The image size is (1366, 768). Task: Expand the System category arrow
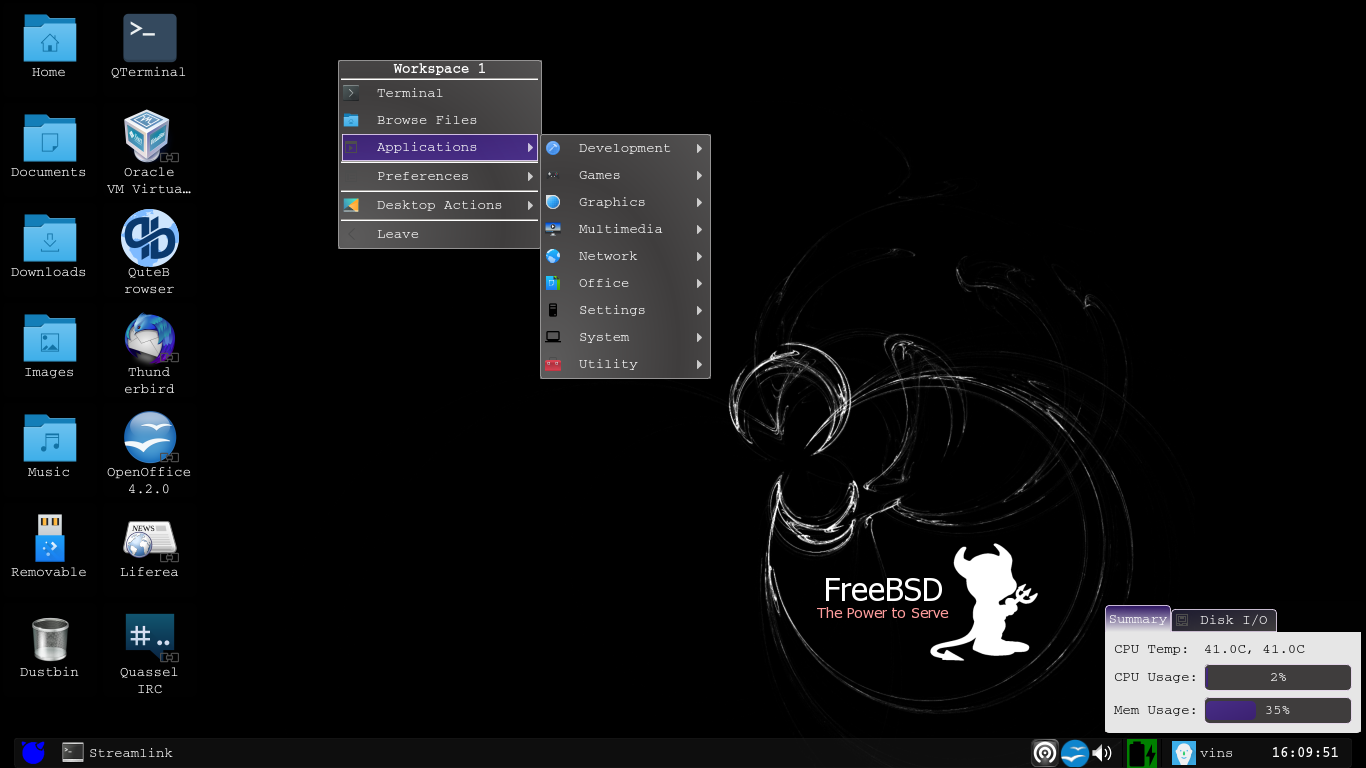coord(699,337)
